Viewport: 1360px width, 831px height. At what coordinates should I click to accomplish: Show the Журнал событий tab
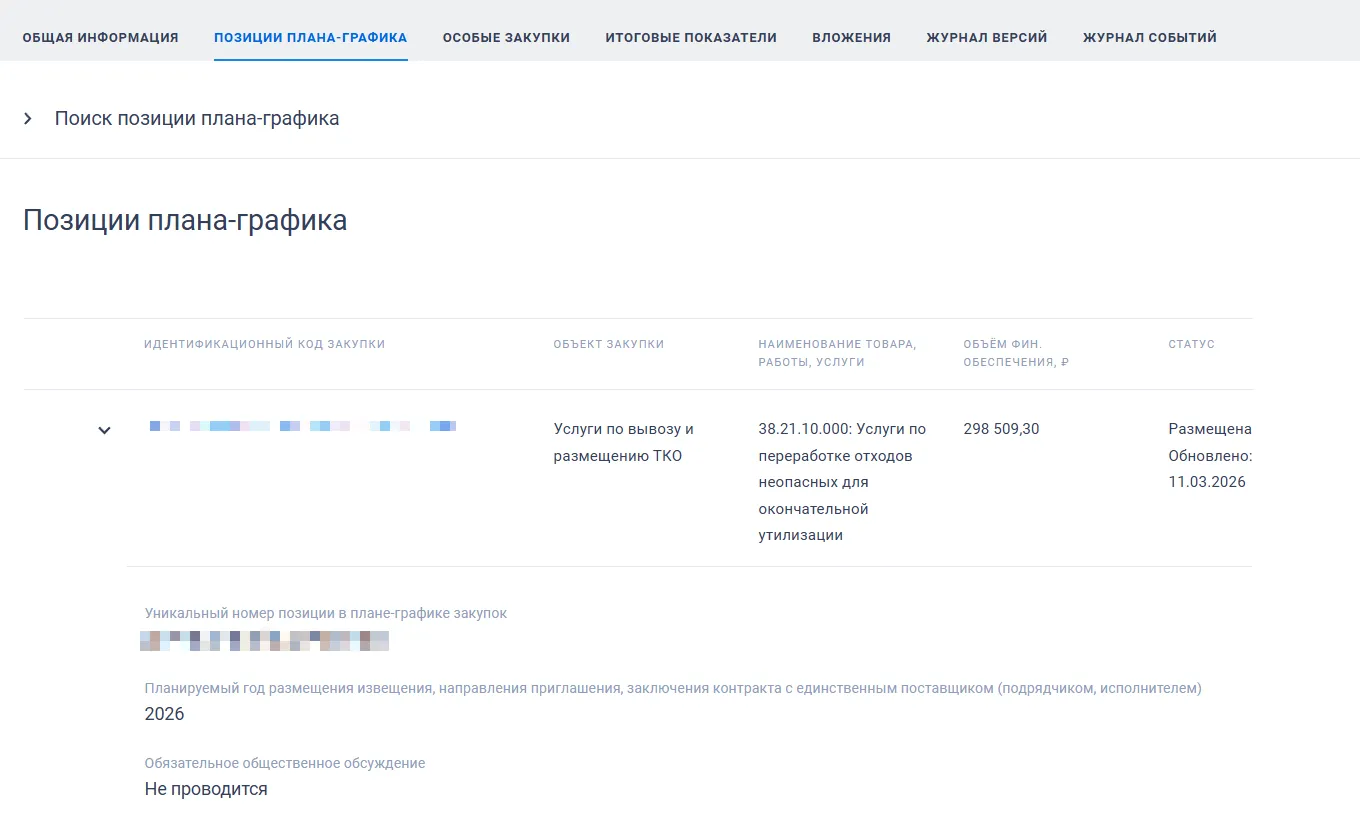click(x=1149, y=38)
